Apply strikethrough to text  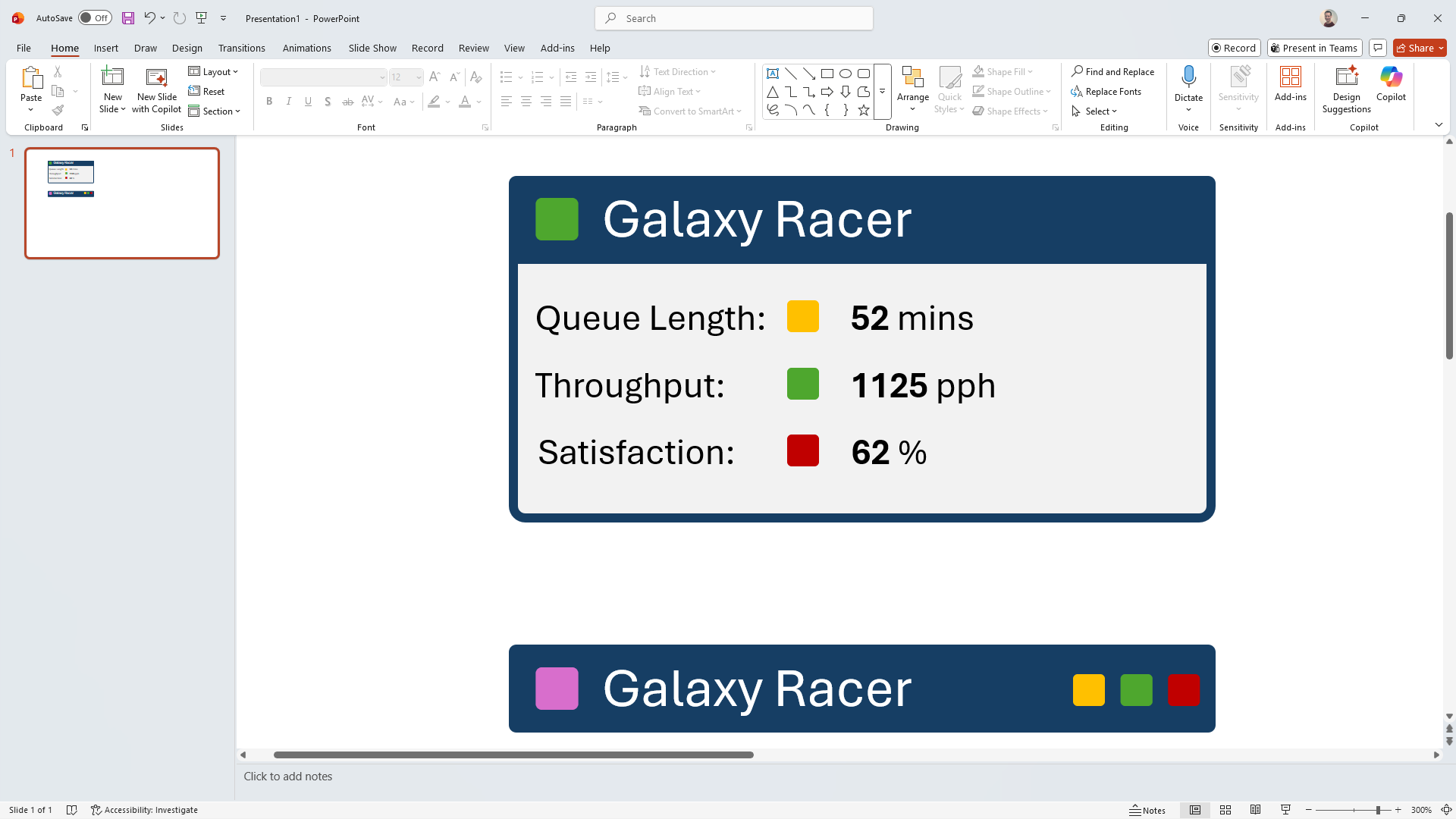pyautogui.click(x=347, y=101)
